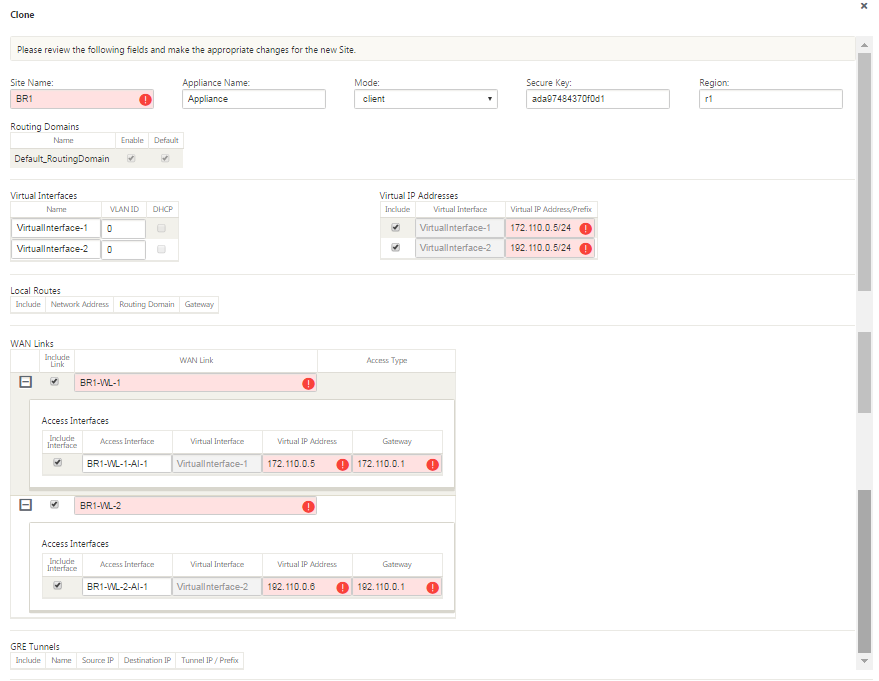This screenshot has height=681, width=879.
Task: Click error icon in BR1-WL-1 field
Action: [308, 383]
